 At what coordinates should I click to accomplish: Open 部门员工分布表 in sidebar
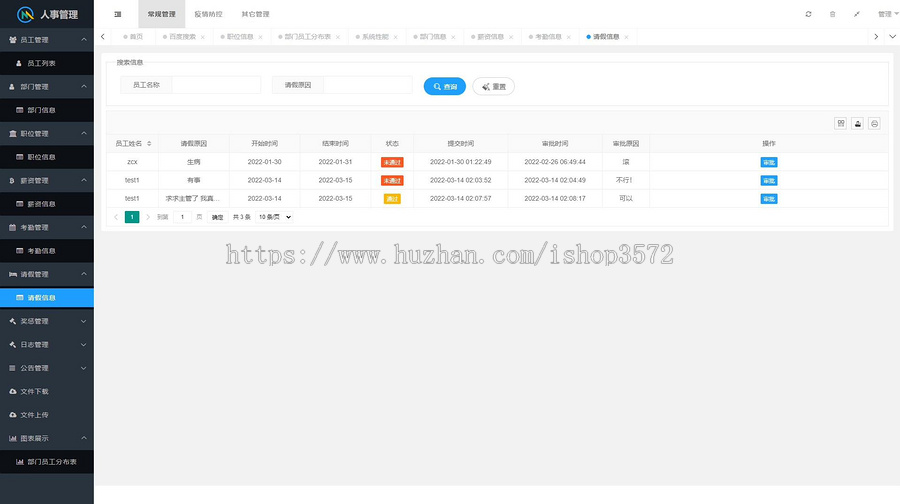pyautogui.click(x=46, y=462)
